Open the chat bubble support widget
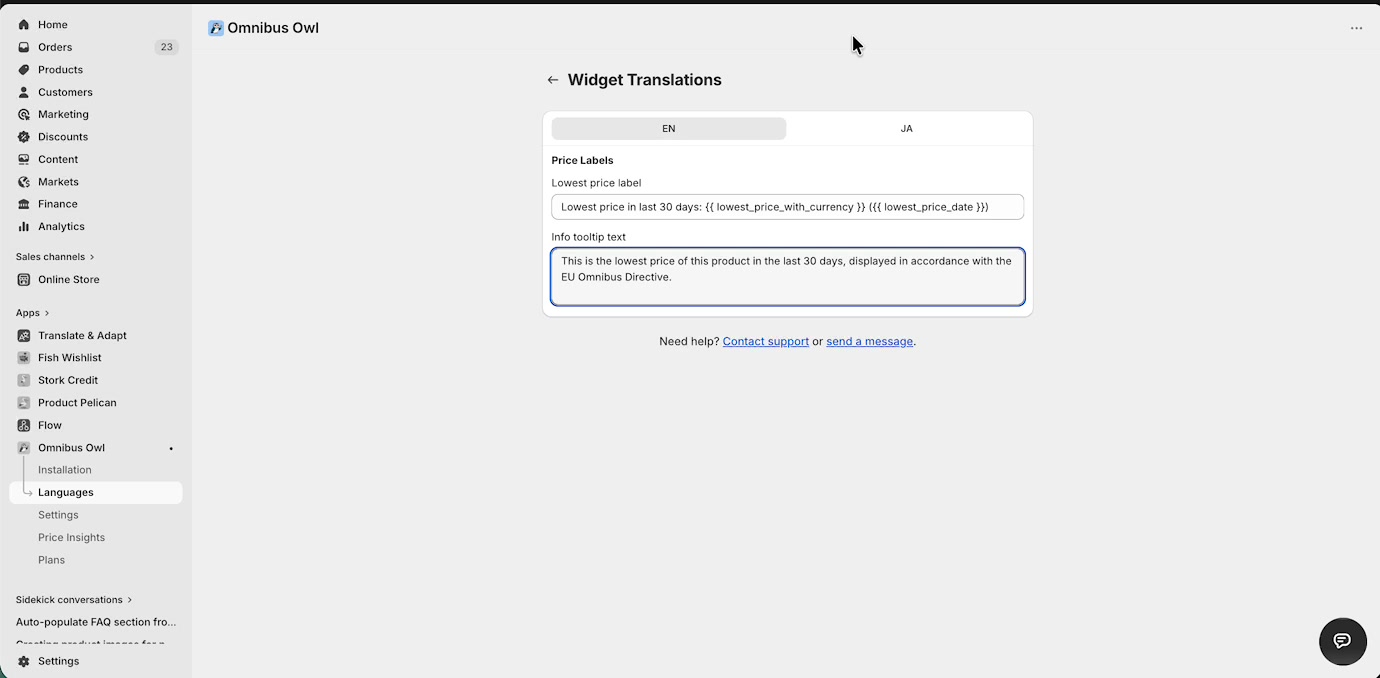Screen dimensions: 1380x678 point(1342,641)
